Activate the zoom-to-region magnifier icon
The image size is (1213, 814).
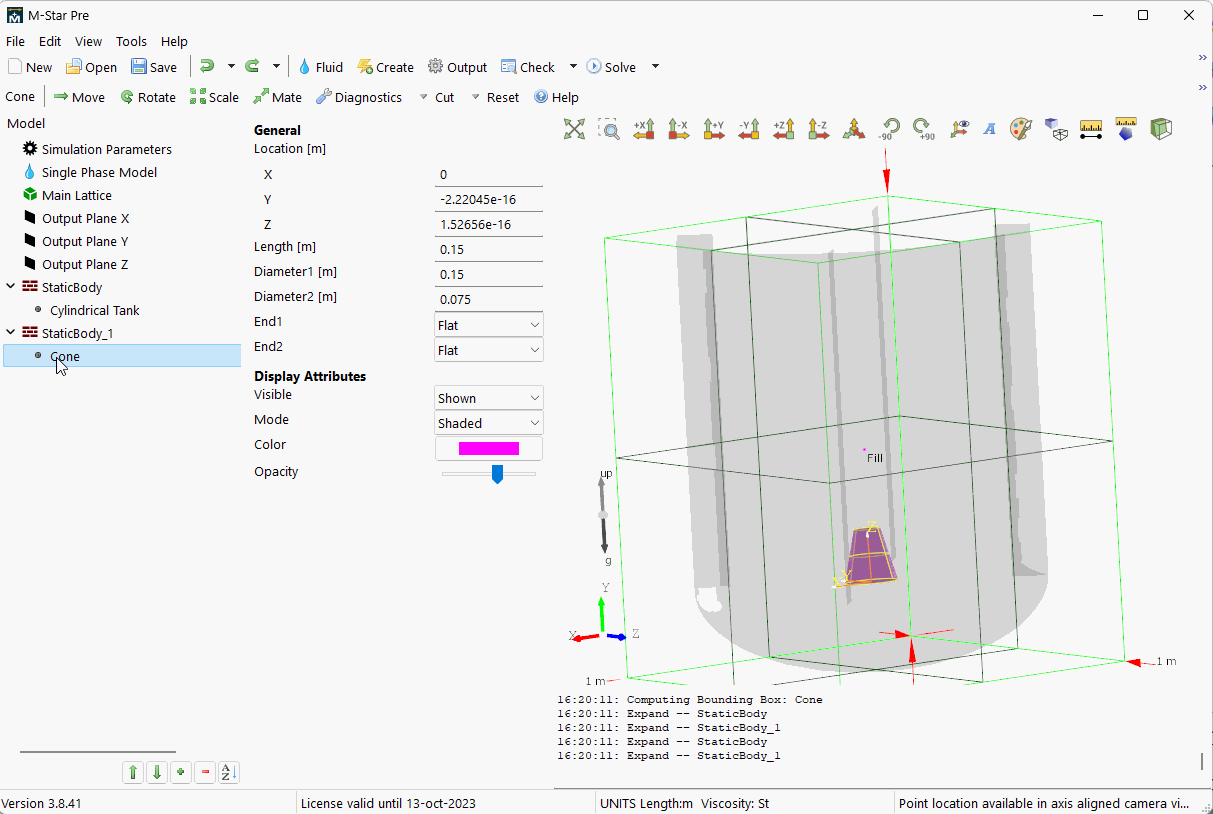click(x=609, y=128)
